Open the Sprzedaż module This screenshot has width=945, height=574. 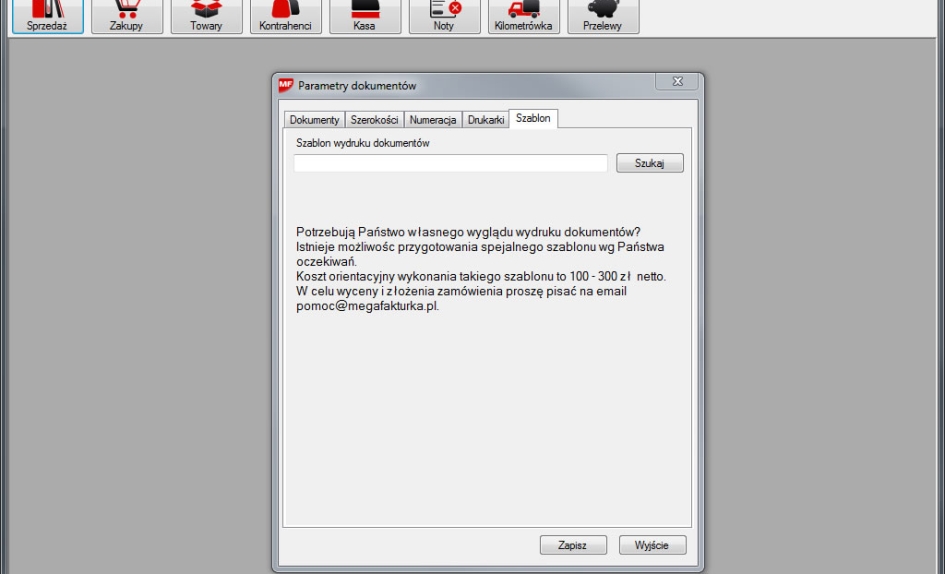(47, 17)
